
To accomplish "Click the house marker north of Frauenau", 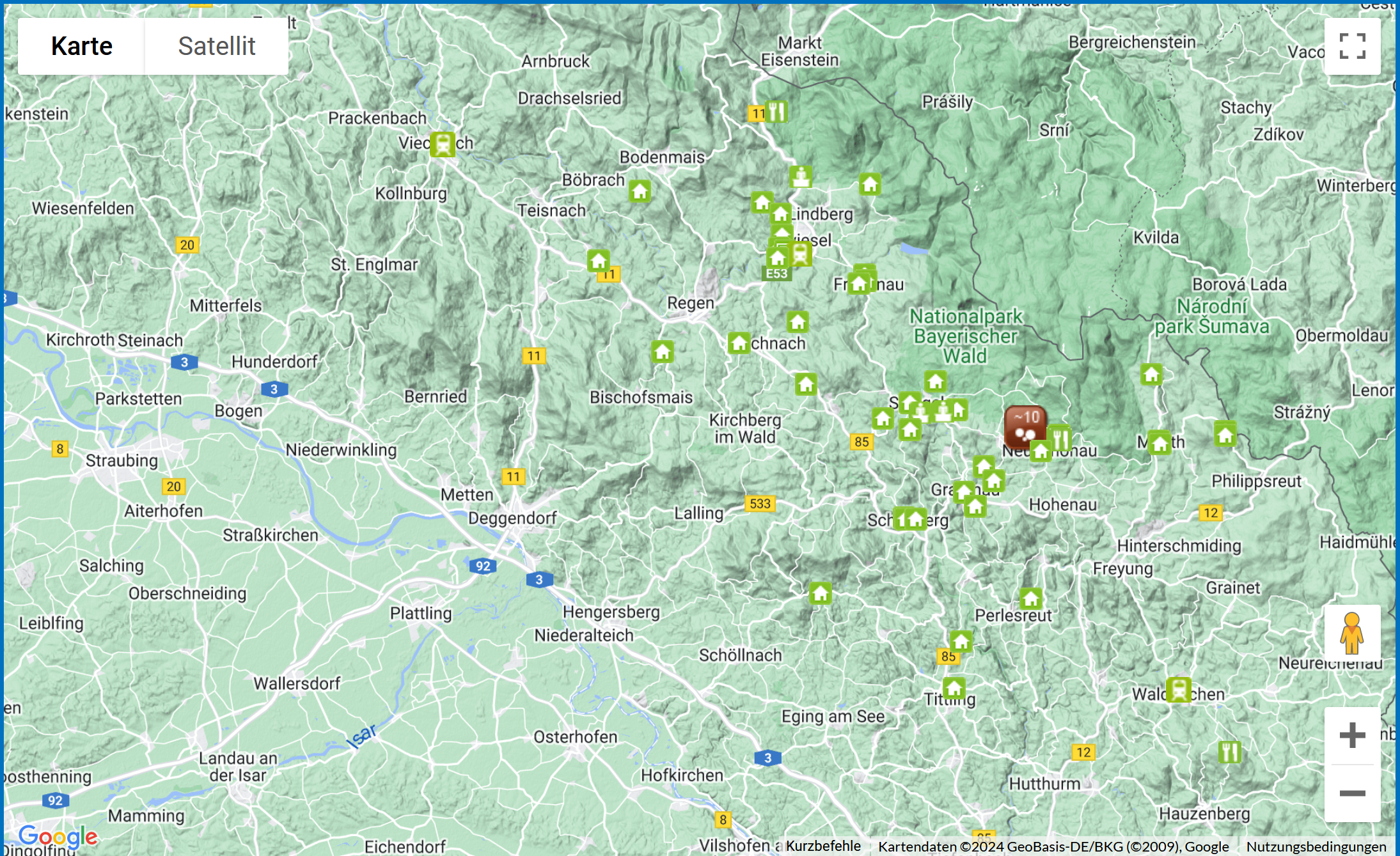I will click(x=870, y=184).
